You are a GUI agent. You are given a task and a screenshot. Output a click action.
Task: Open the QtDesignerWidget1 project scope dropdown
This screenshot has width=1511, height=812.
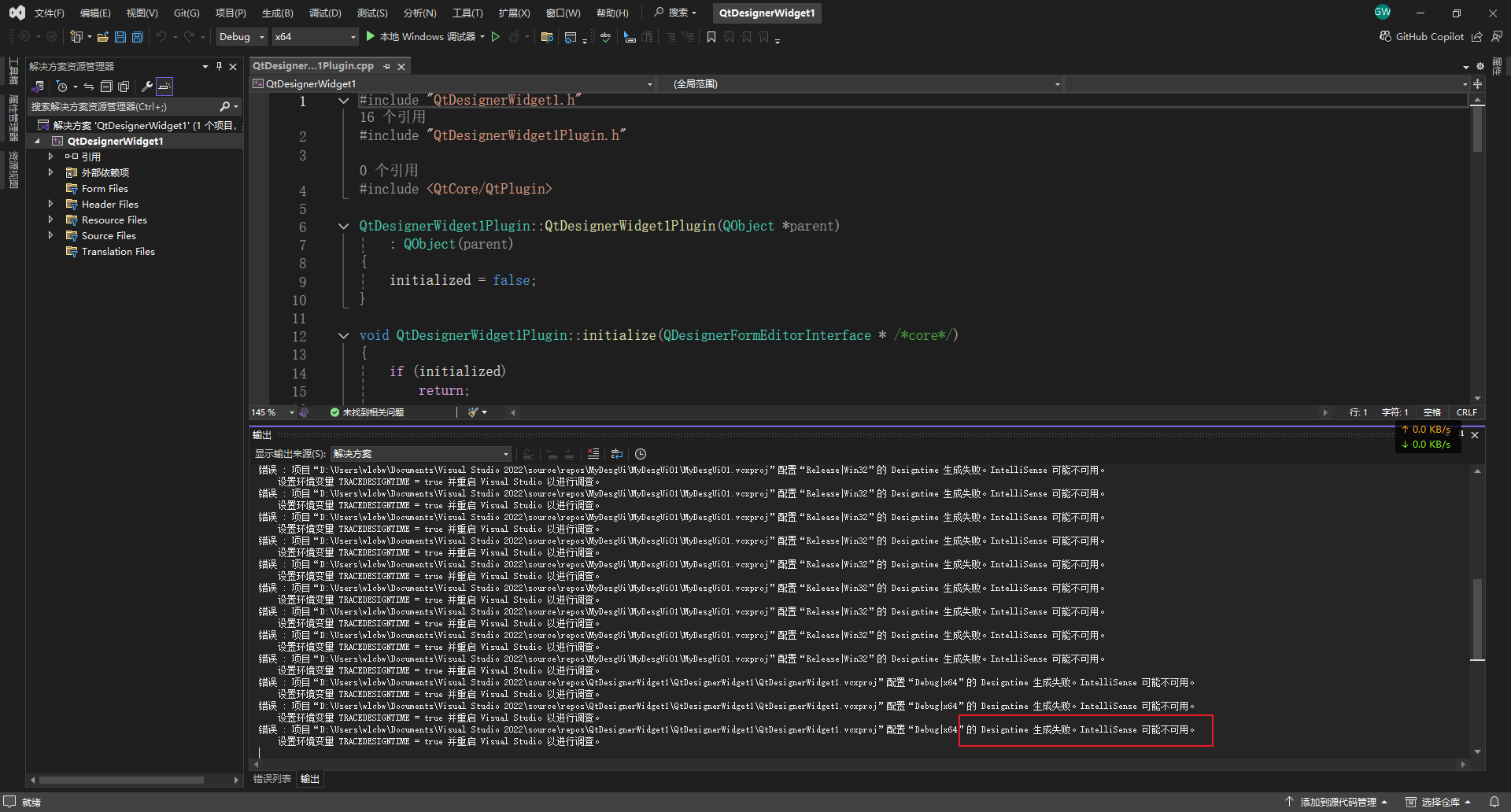point(453,84)
